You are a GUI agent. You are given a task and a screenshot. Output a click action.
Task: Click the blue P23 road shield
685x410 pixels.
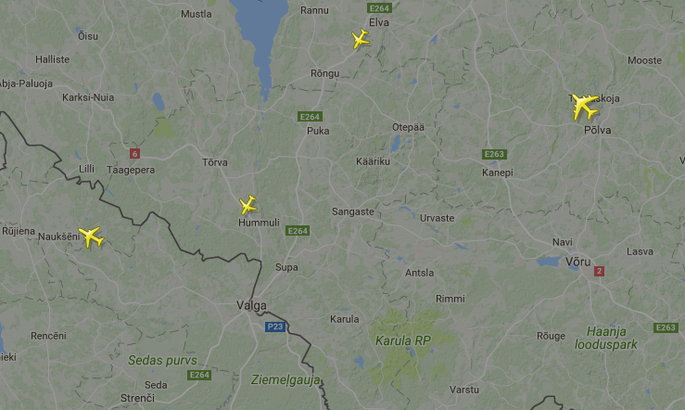coord(275,327)
